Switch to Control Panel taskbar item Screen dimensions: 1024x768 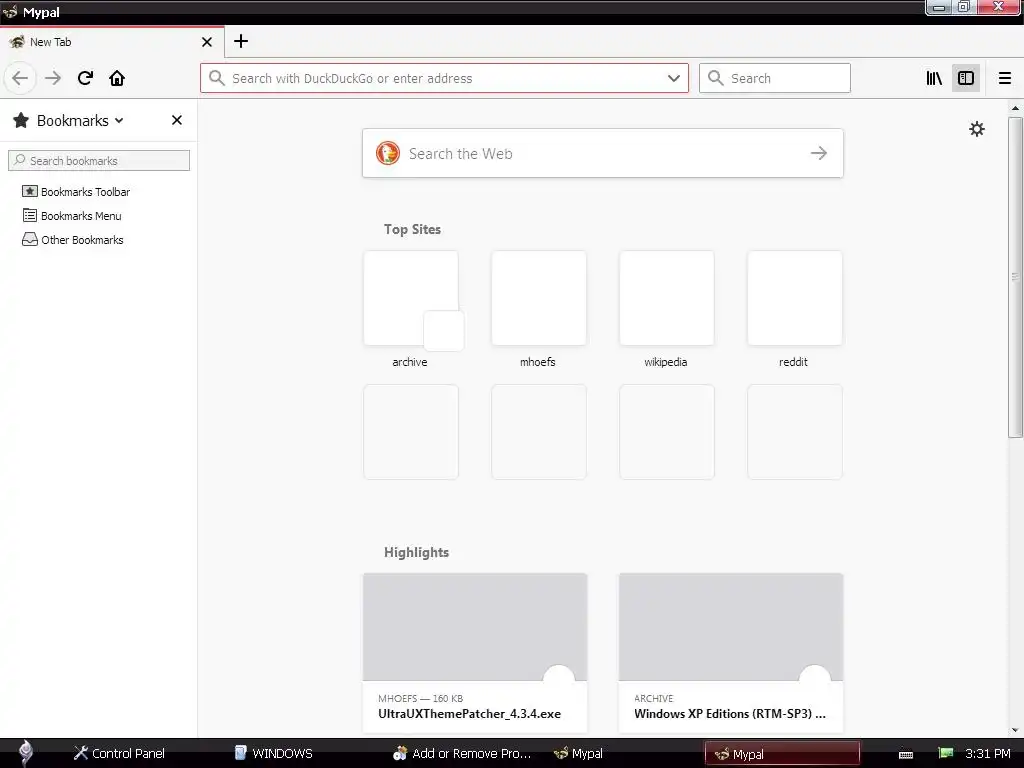click(119, 754)
